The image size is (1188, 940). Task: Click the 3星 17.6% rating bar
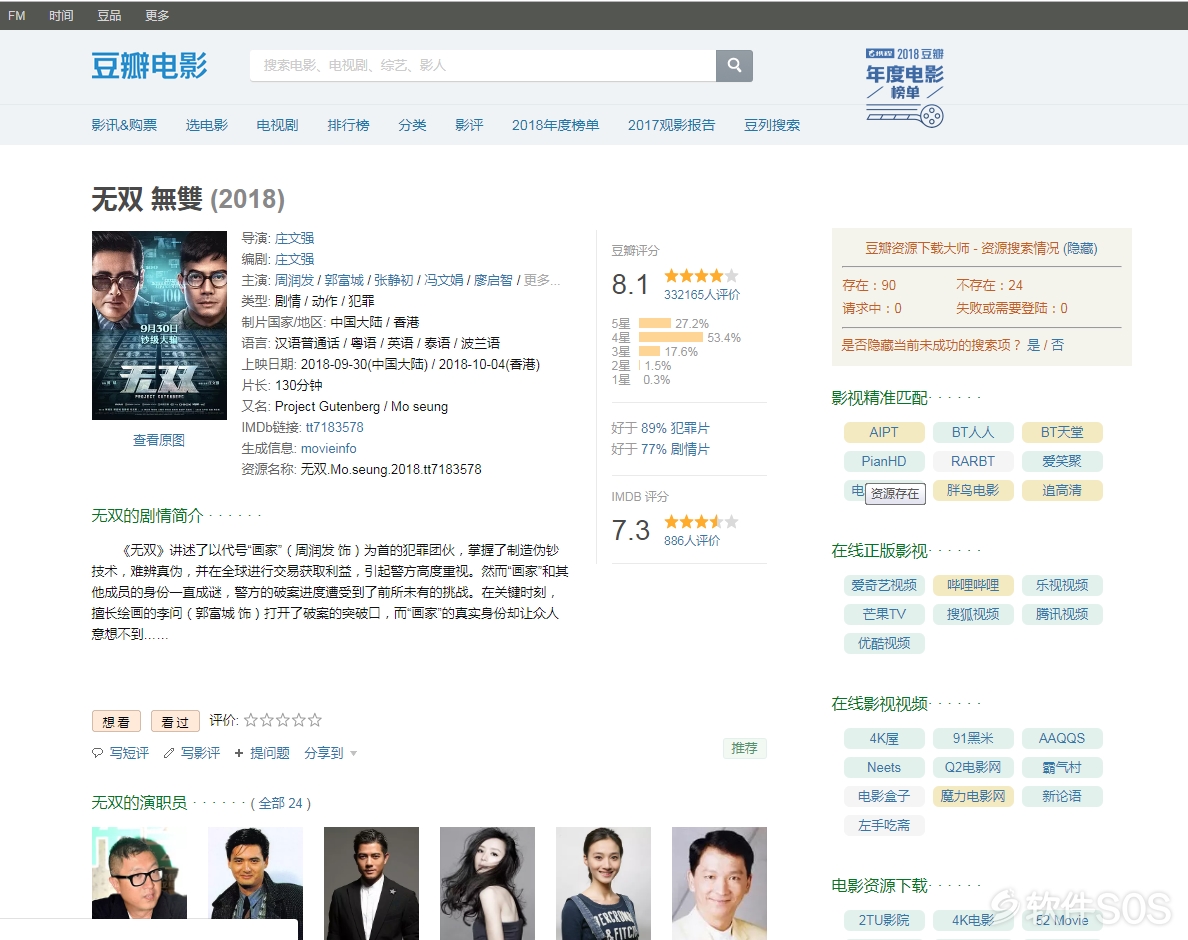[x=649, y=351]
